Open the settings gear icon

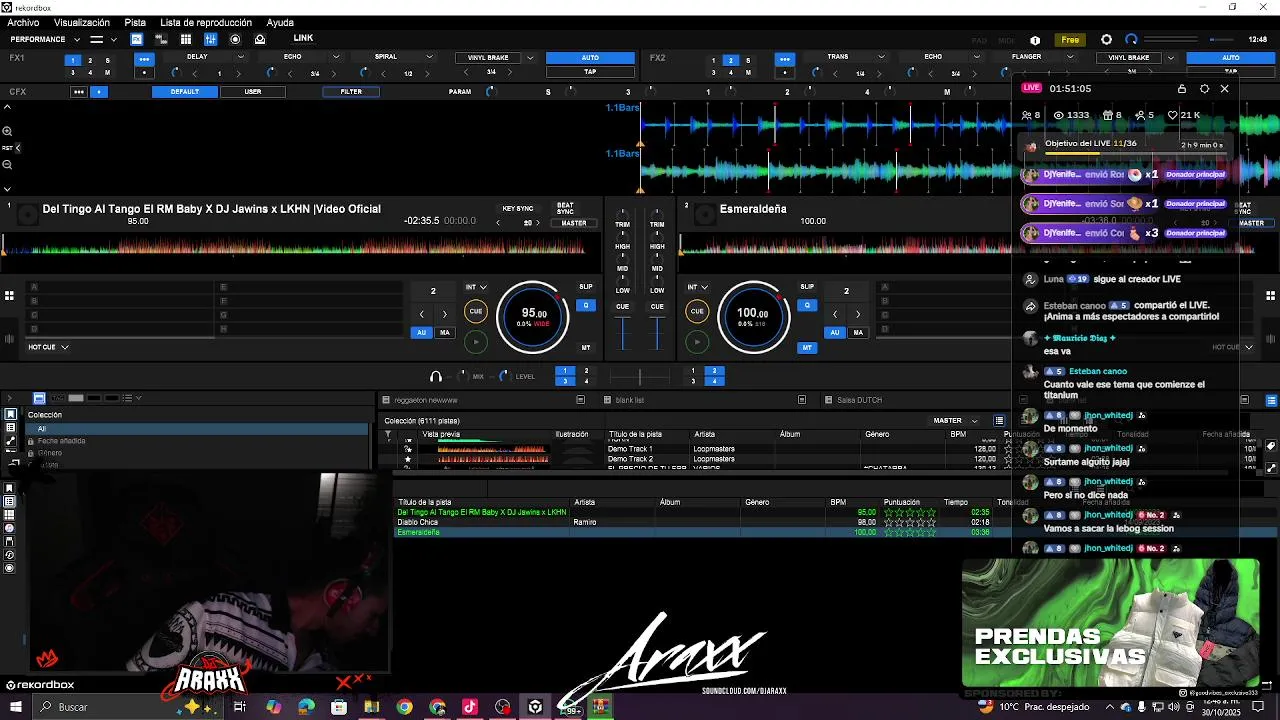pyautogui.click(x=1106, y=40)
